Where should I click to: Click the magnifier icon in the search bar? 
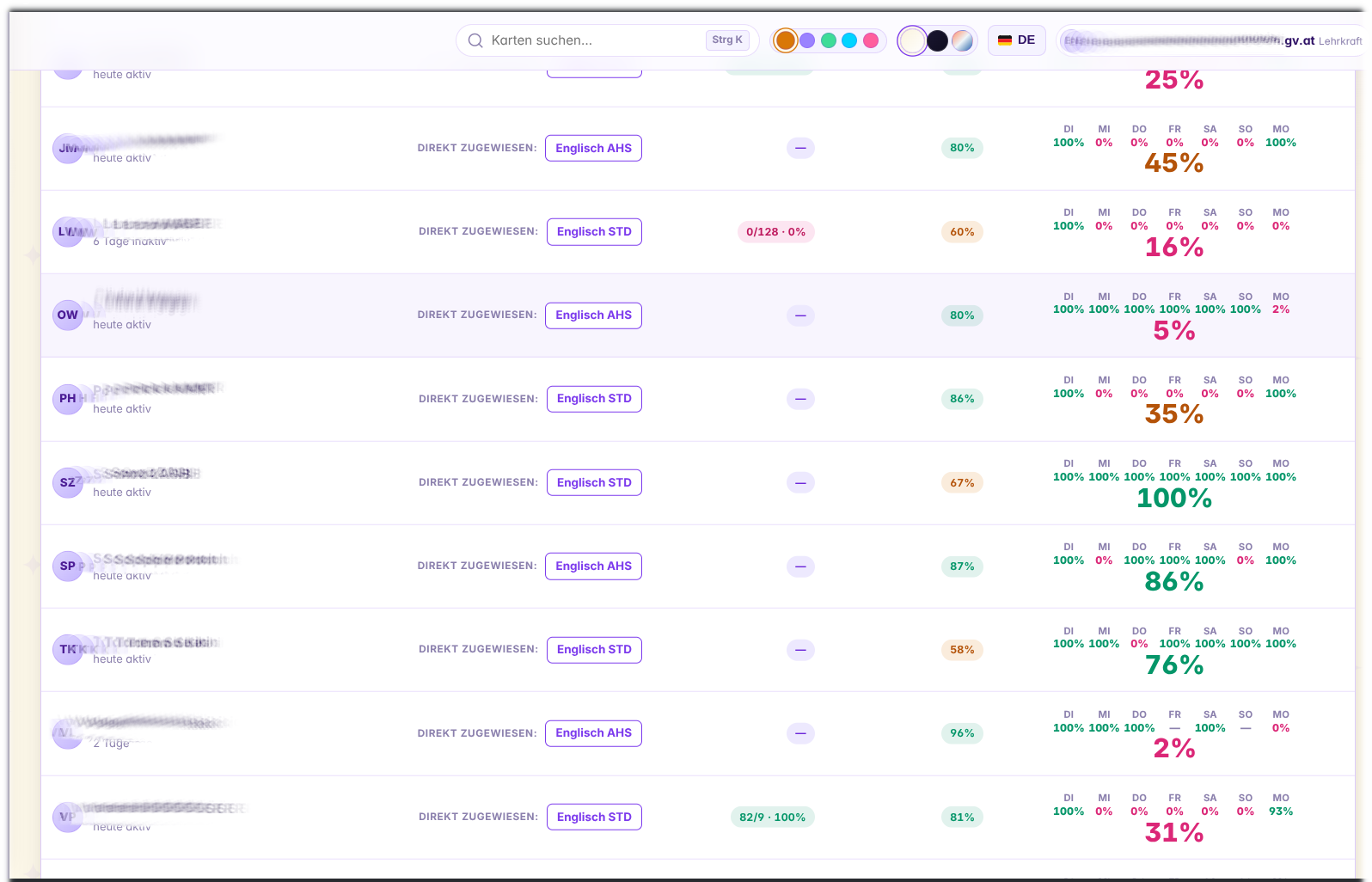(475, 40)
